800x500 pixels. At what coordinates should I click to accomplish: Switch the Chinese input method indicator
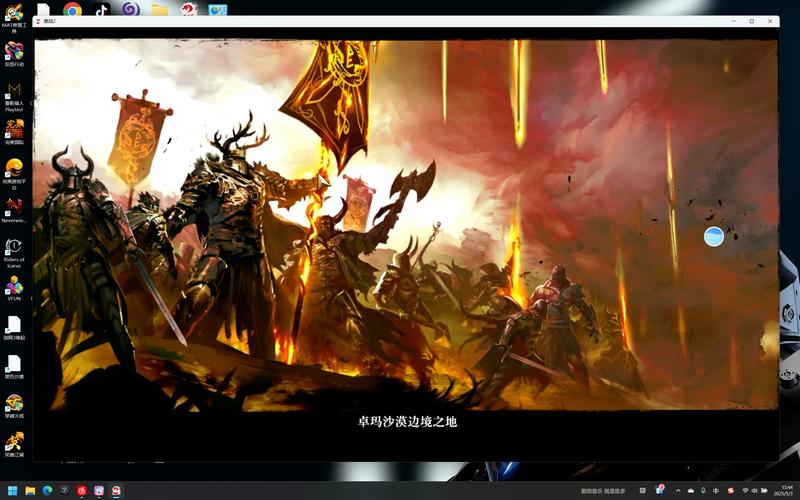coord(716,491)
